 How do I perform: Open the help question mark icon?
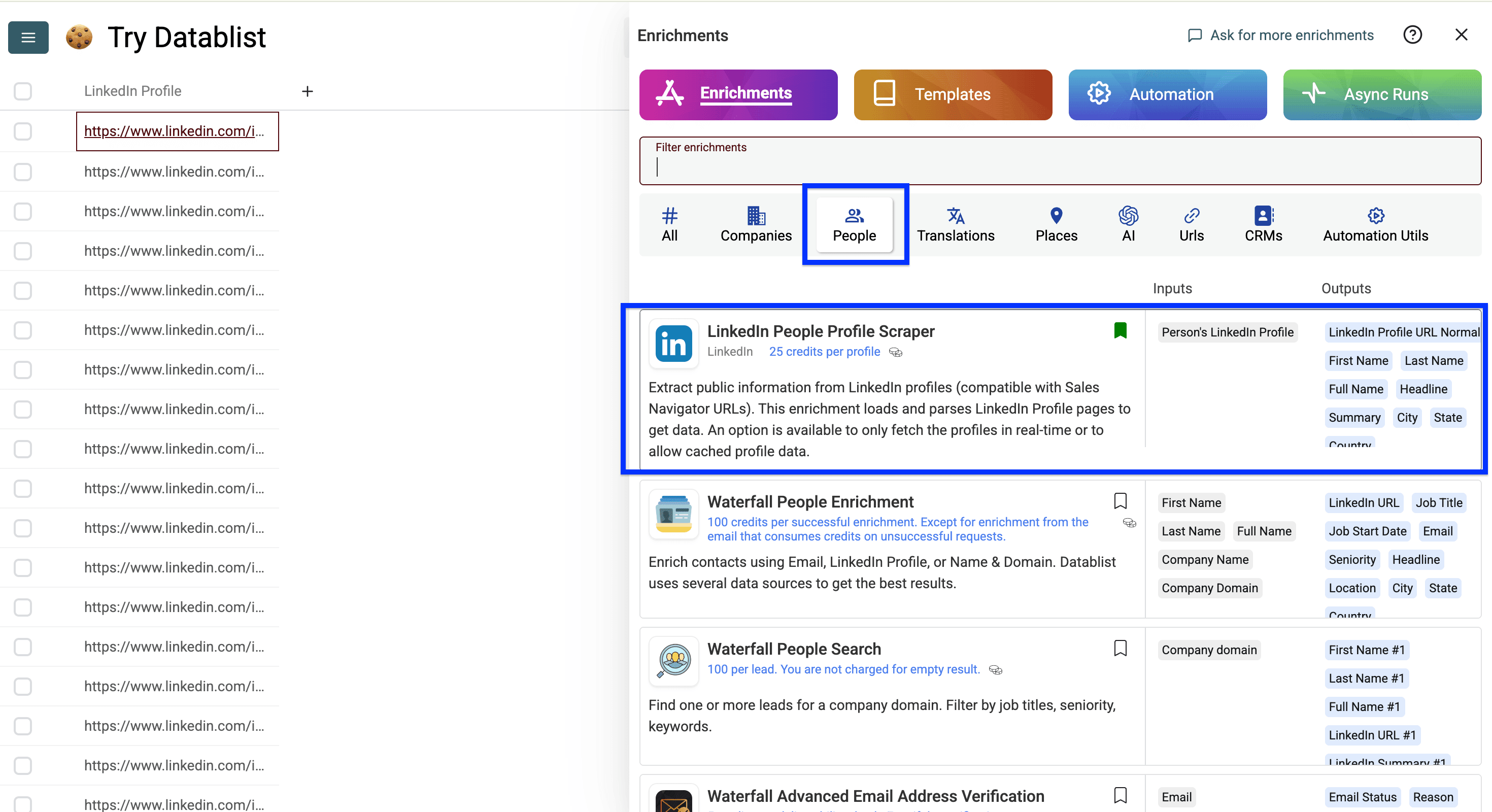pyautogui.click(x=1413, y=35)
